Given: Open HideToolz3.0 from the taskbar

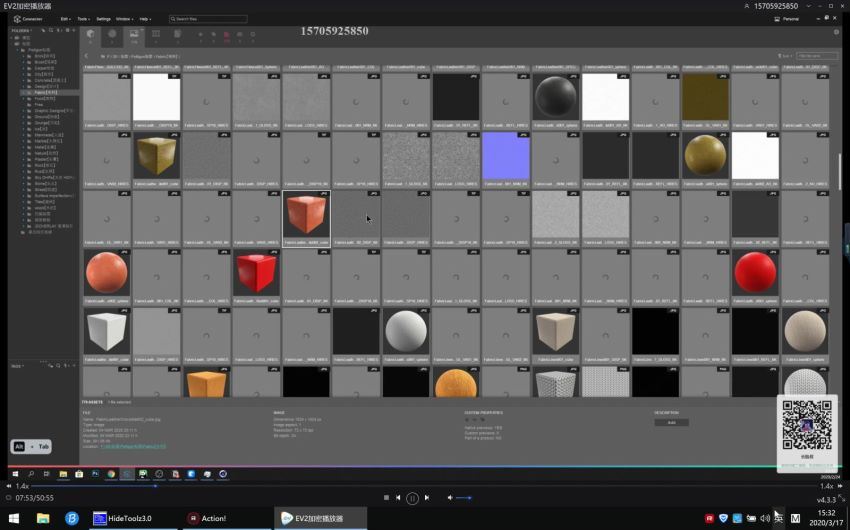Looking at the screenshot, I should 123,519.
